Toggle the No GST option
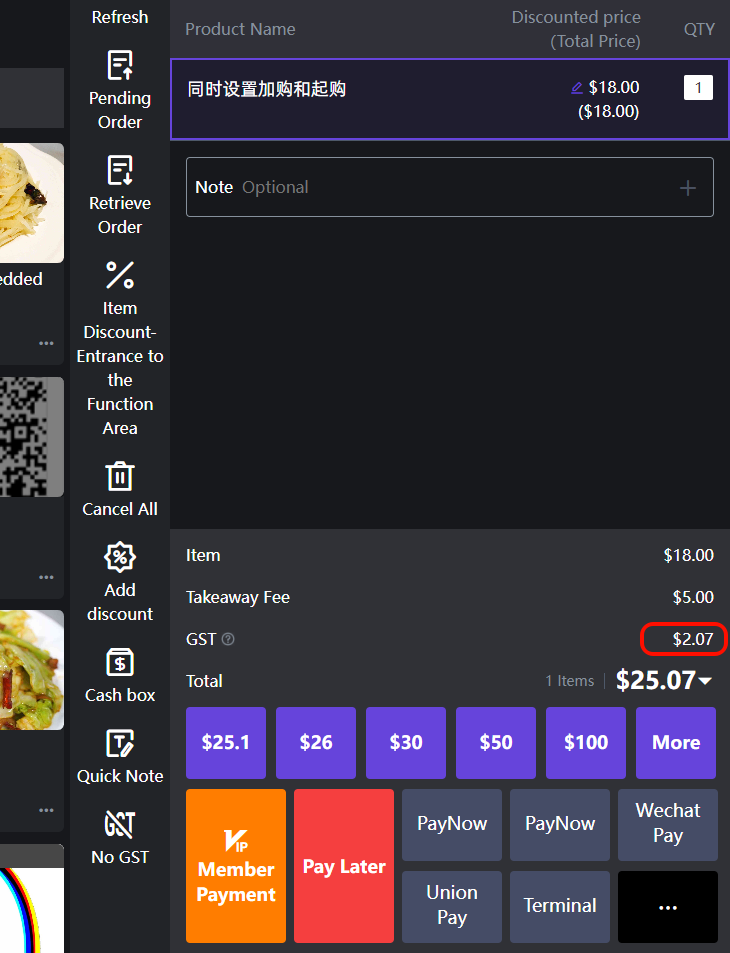 click(120, 825)
